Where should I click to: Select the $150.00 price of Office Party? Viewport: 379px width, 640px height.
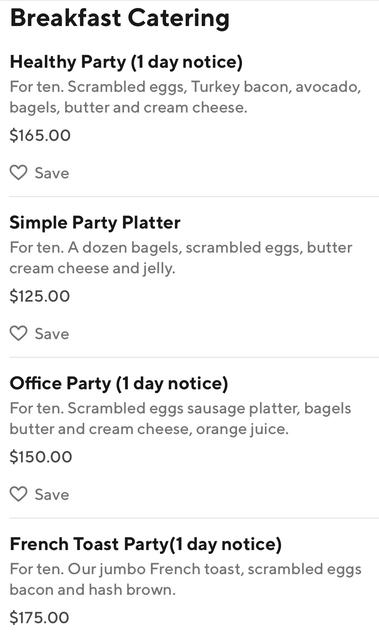click(41, 457)
